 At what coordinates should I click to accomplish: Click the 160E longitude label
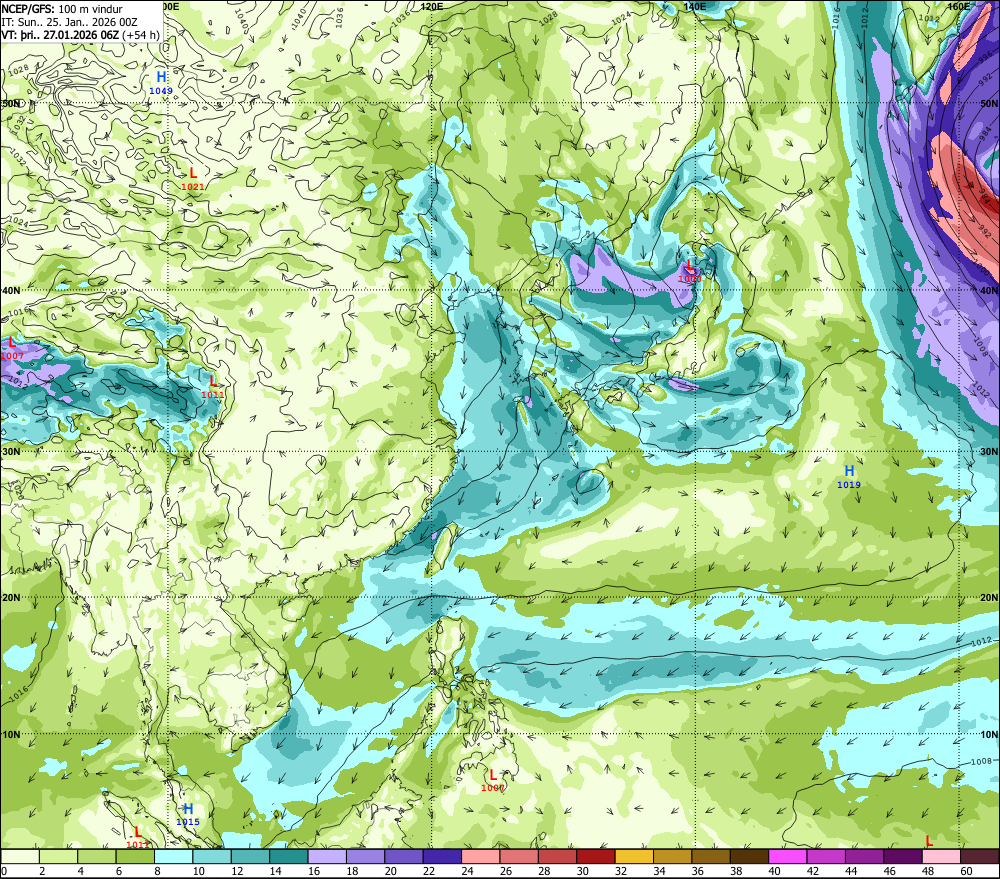coord(957,6)
